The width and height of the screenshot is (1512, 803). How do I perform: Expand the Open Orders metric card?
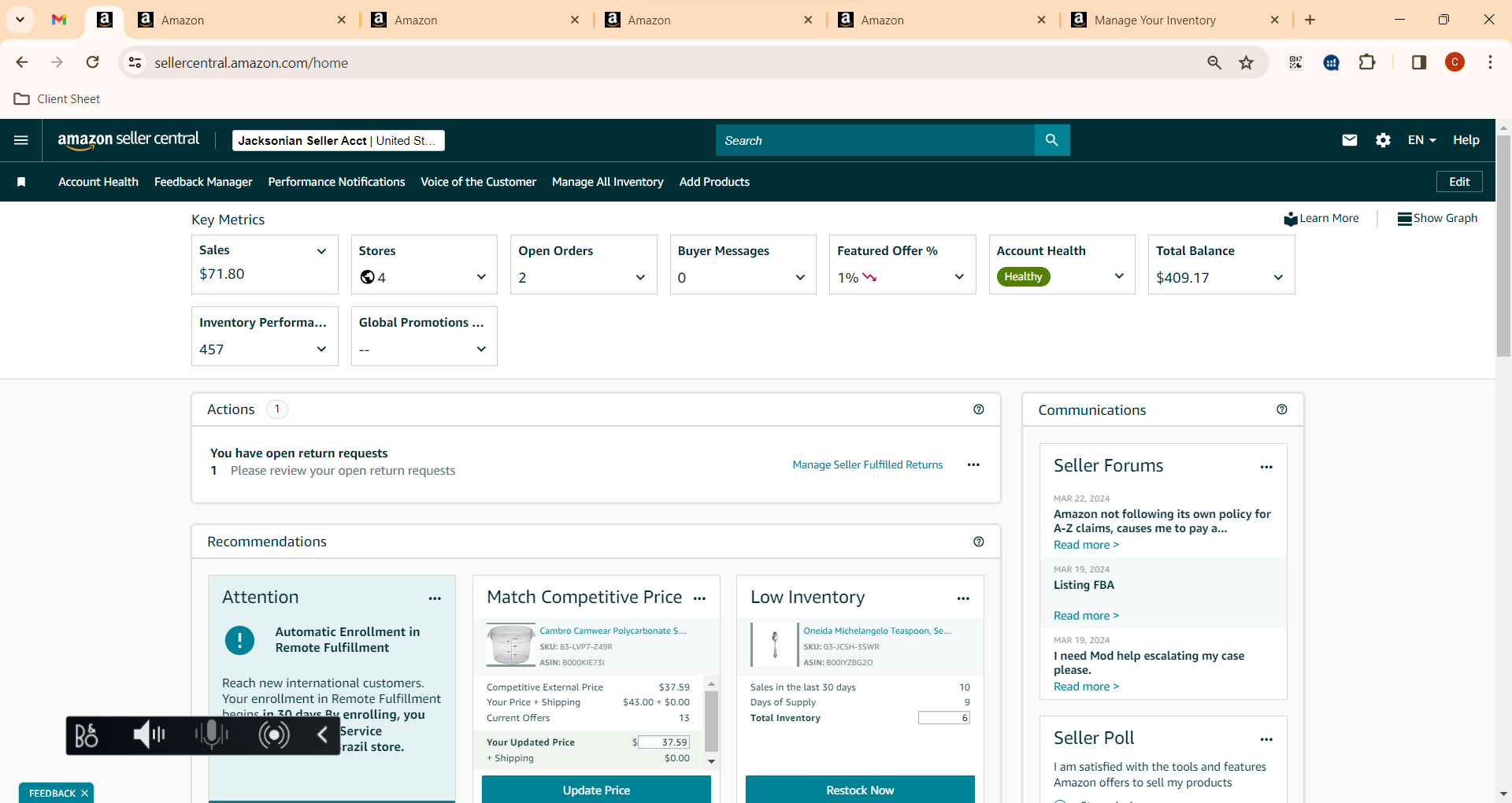(x=640, y=277)
